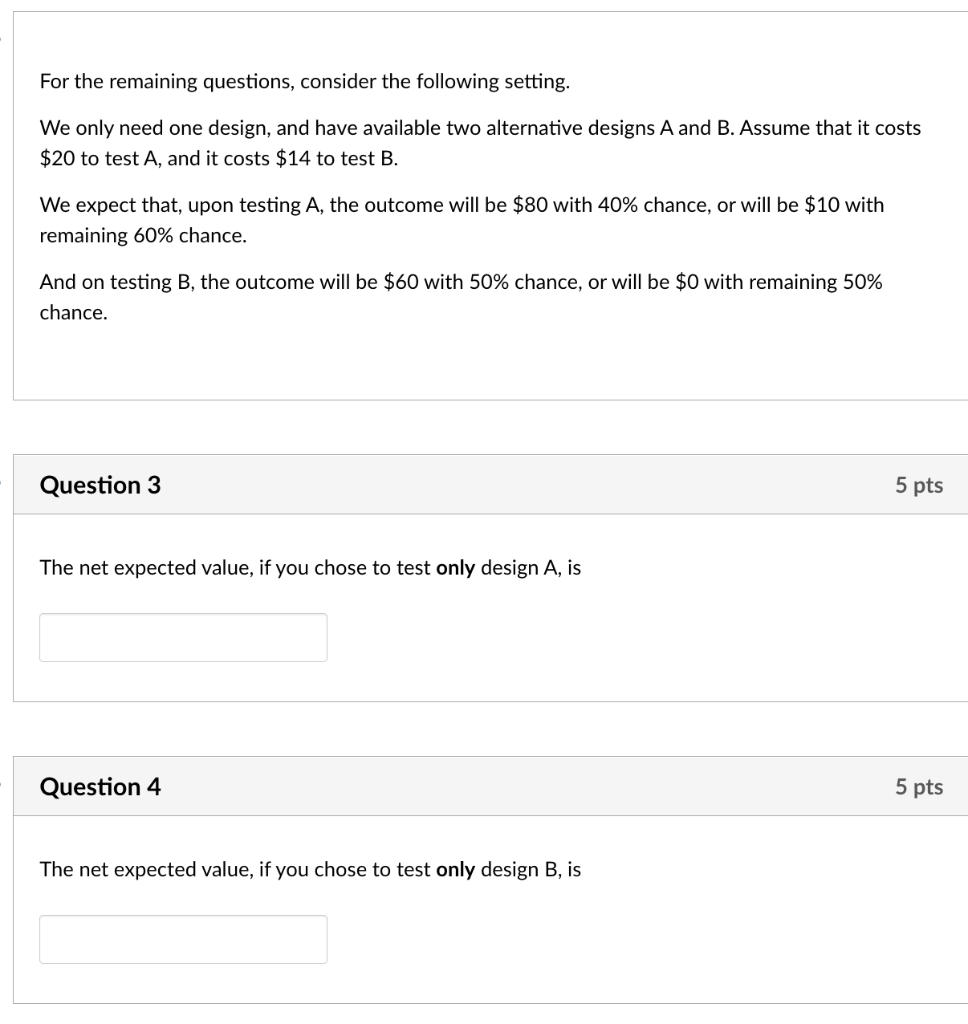Click inside the empty box under design A question

(183, 637)
